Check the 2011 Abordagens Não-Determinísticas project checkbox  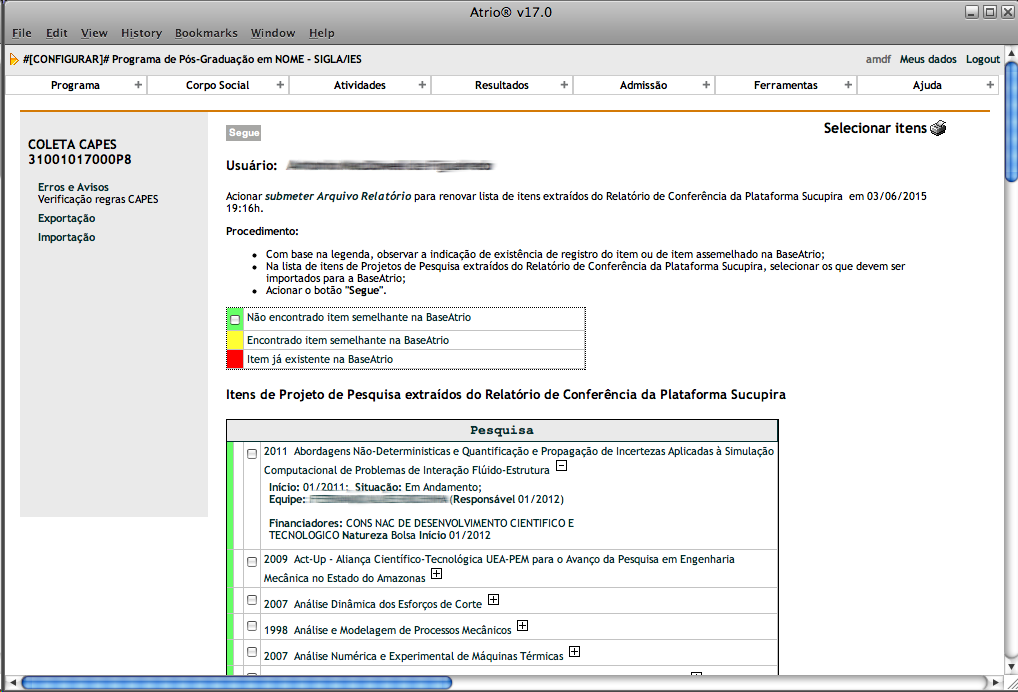pyautogui.click(x=252, y=454)
